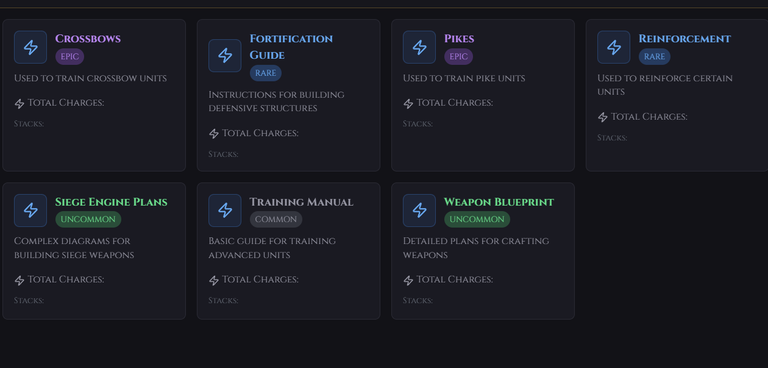This screenshot has height=368, width=768.
Task: Click the small bolt beside Weapon Blueprint Total Charges
Action: click(408, 280)
